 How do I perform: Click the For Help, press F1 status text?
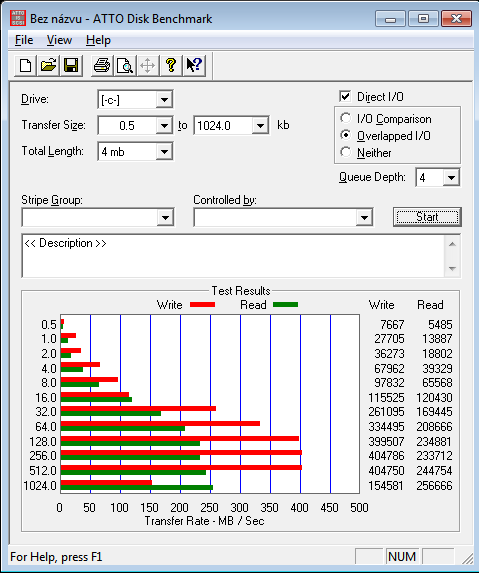point(56,557)
